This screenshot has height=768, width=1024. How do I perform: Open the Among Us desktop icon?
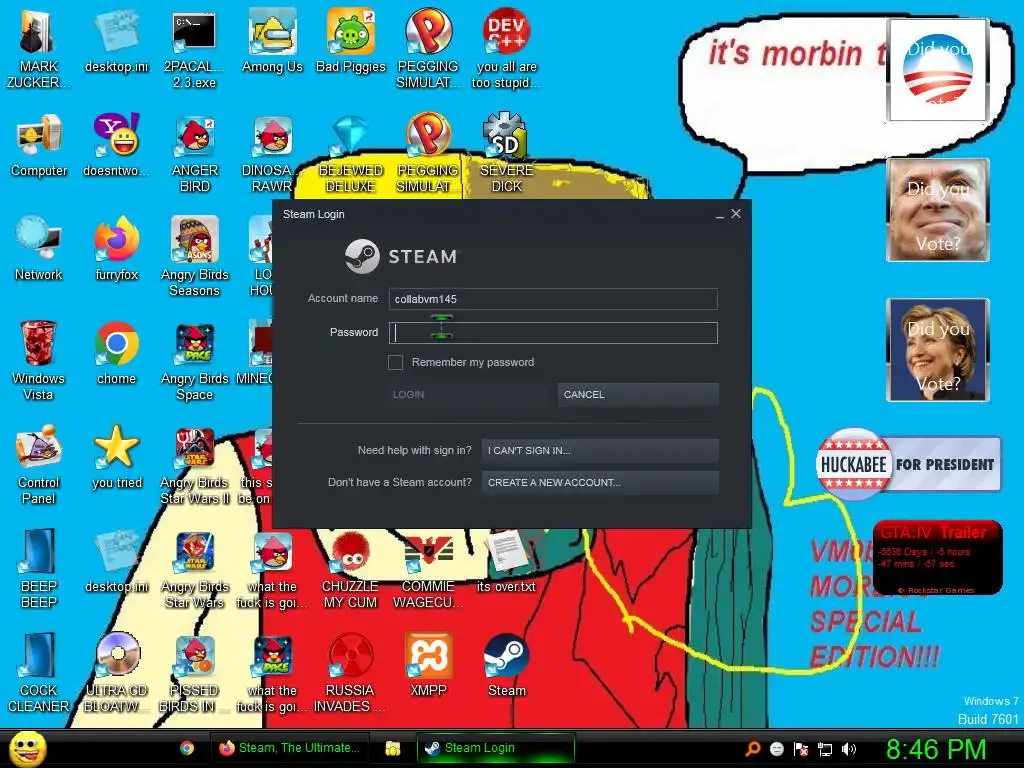[272, 40]
